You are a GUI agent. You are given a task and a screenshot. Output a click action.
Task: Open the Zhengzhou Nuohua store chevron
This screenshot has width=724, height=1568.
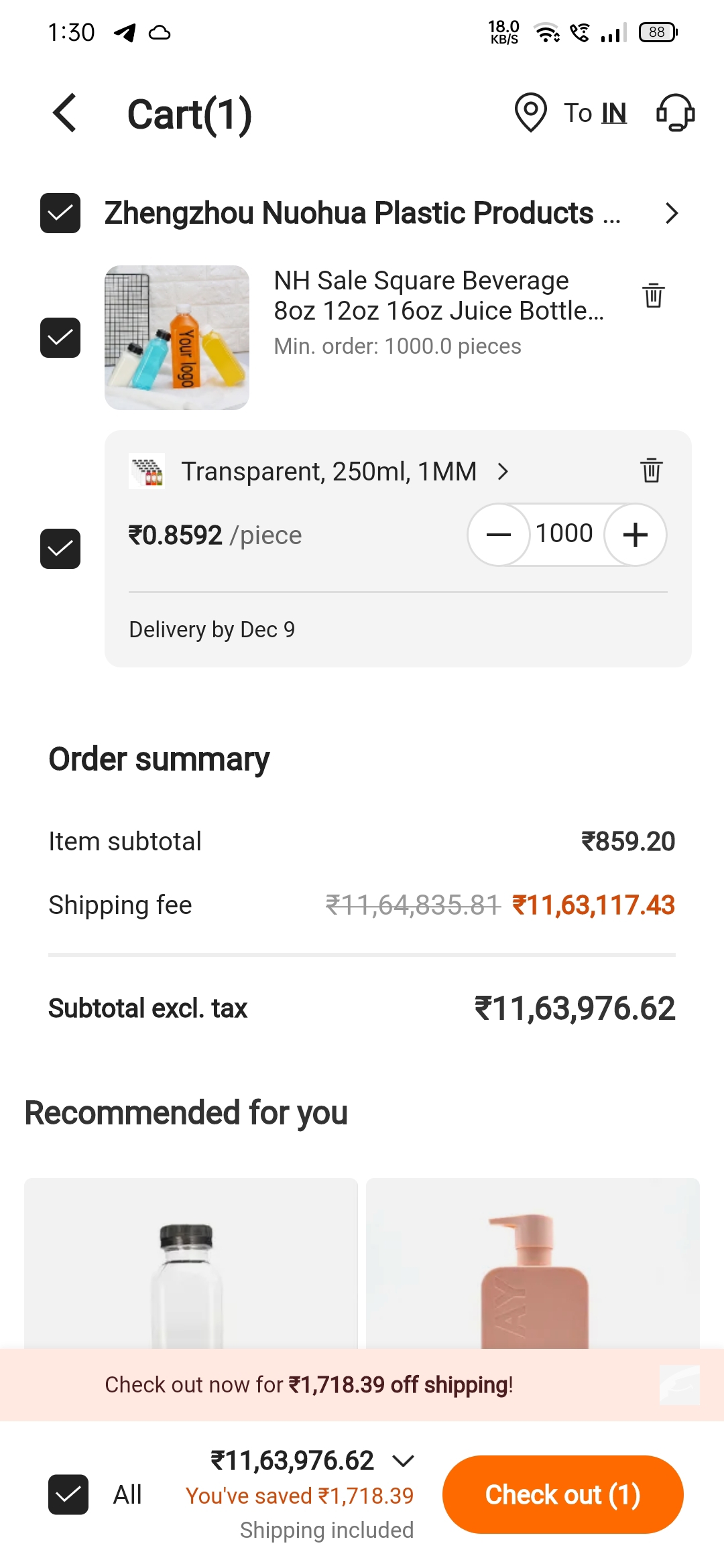pyautogui.click(x=672, y=213)
